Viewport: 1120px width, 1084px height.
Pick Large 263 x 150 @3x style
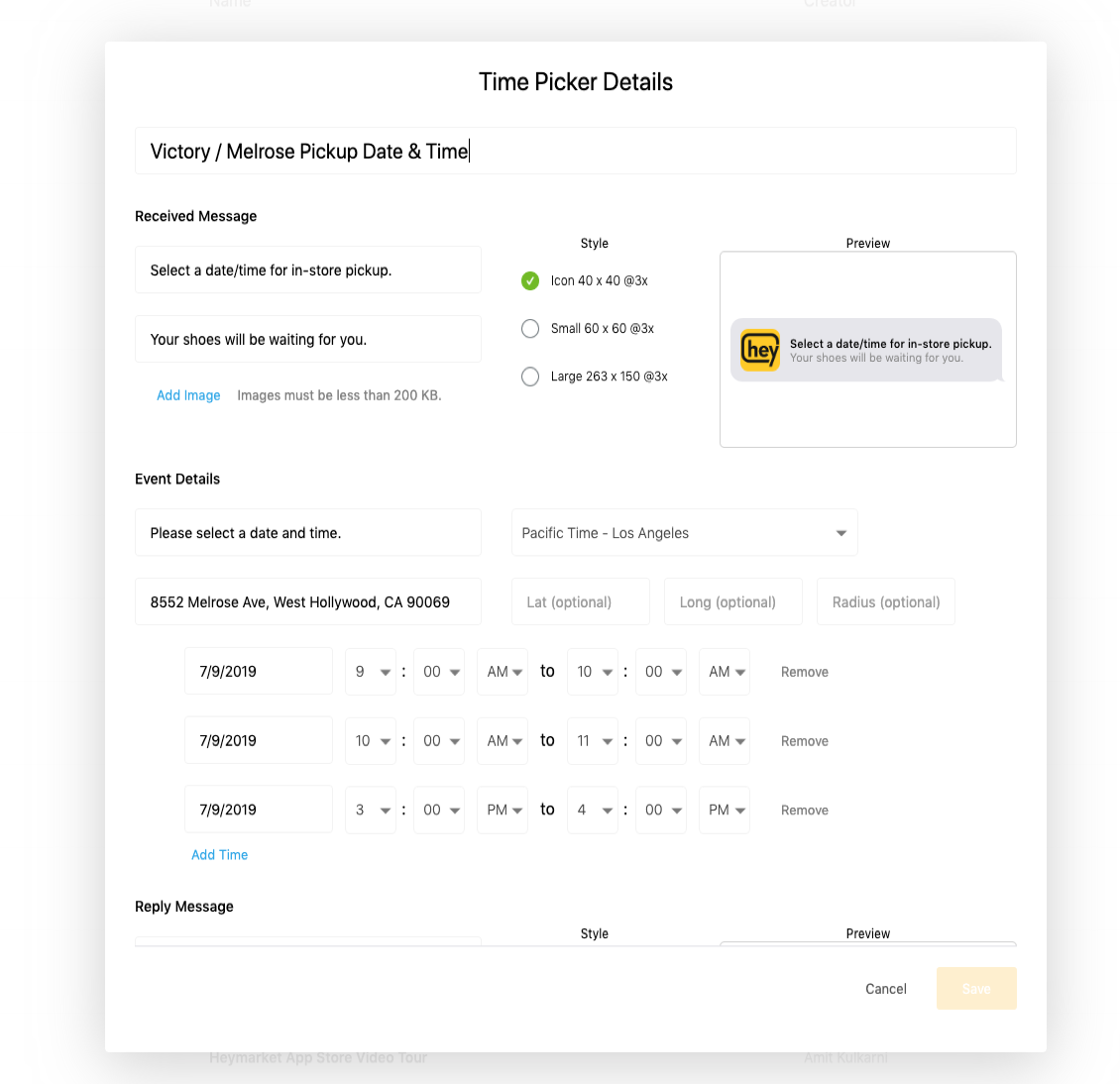[530, 377]
